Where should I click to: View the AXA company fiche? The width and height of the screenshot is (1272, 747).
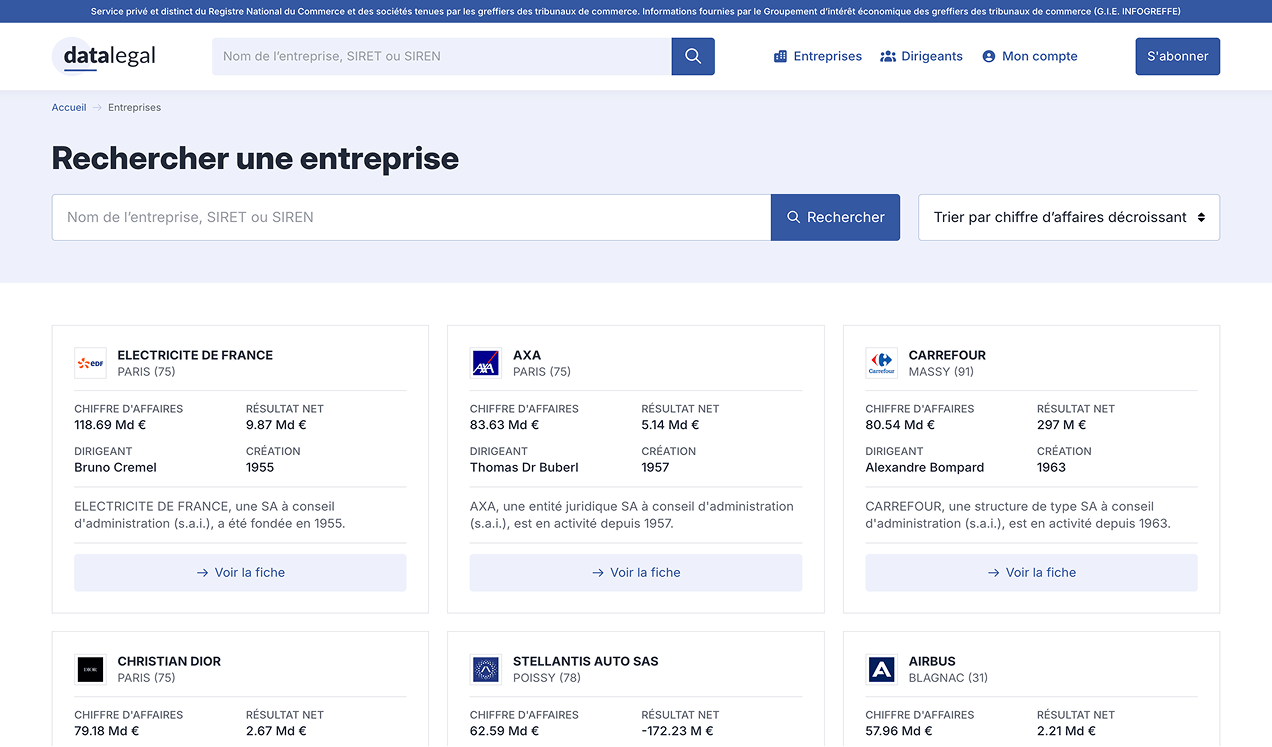click(636, 572)
